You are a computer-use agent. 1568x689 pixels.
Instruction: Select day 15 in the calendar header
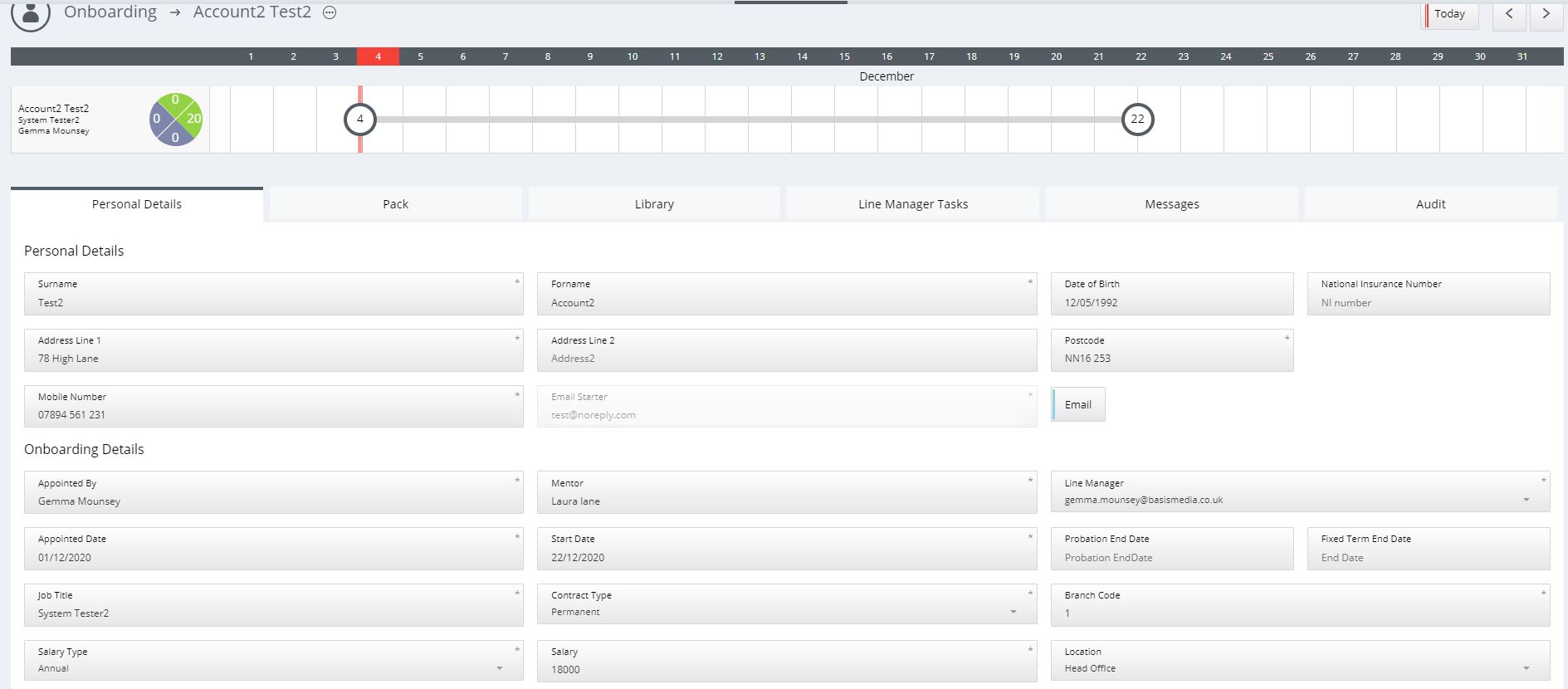coord(844,56)
